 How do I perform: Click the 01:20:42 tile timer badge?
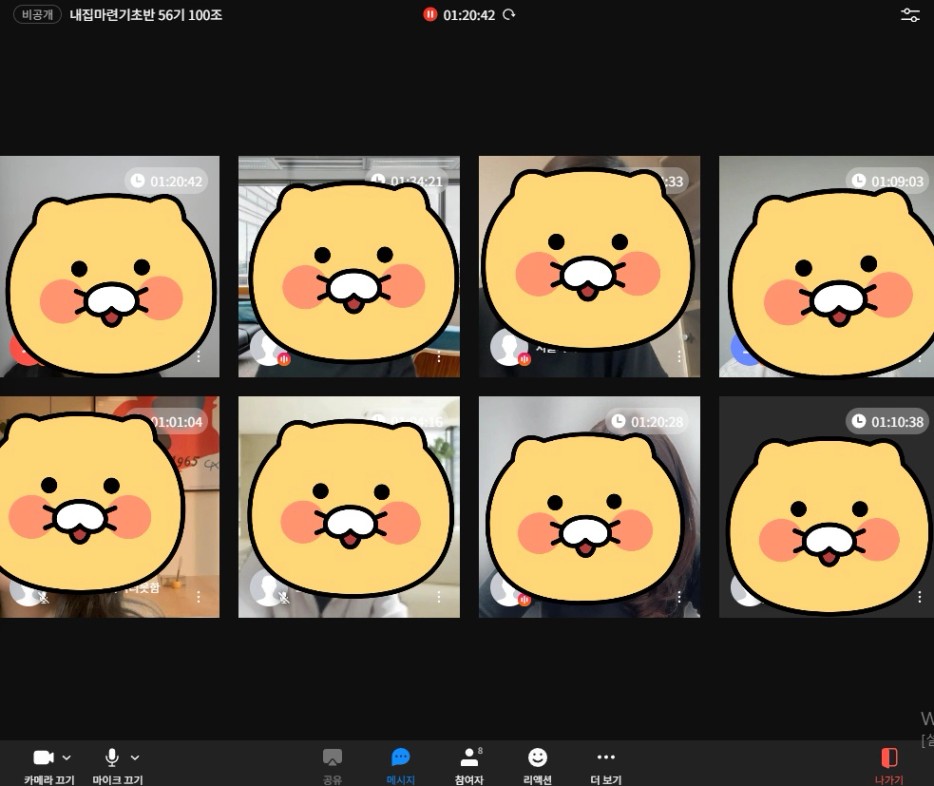click(x=166, y=180)
